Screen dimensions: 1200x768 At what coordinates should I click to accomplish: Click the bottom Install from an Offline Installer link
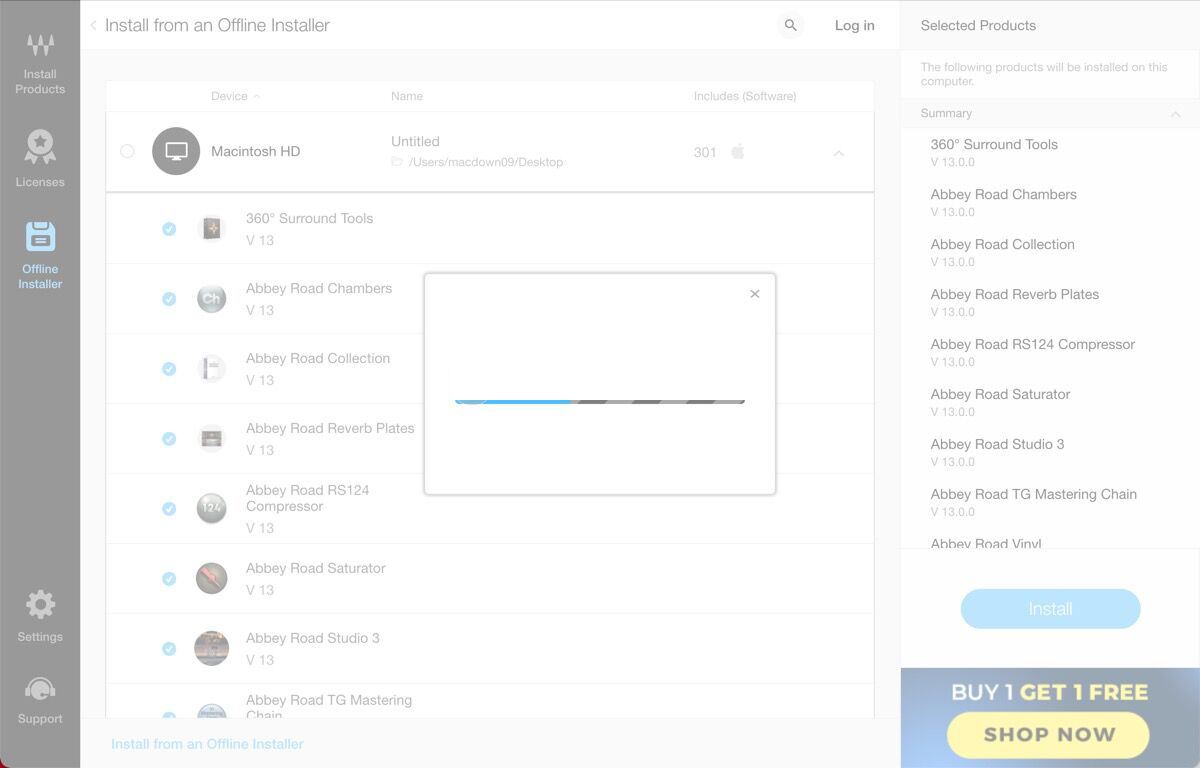pyautogui.click(x=207, y=744)
